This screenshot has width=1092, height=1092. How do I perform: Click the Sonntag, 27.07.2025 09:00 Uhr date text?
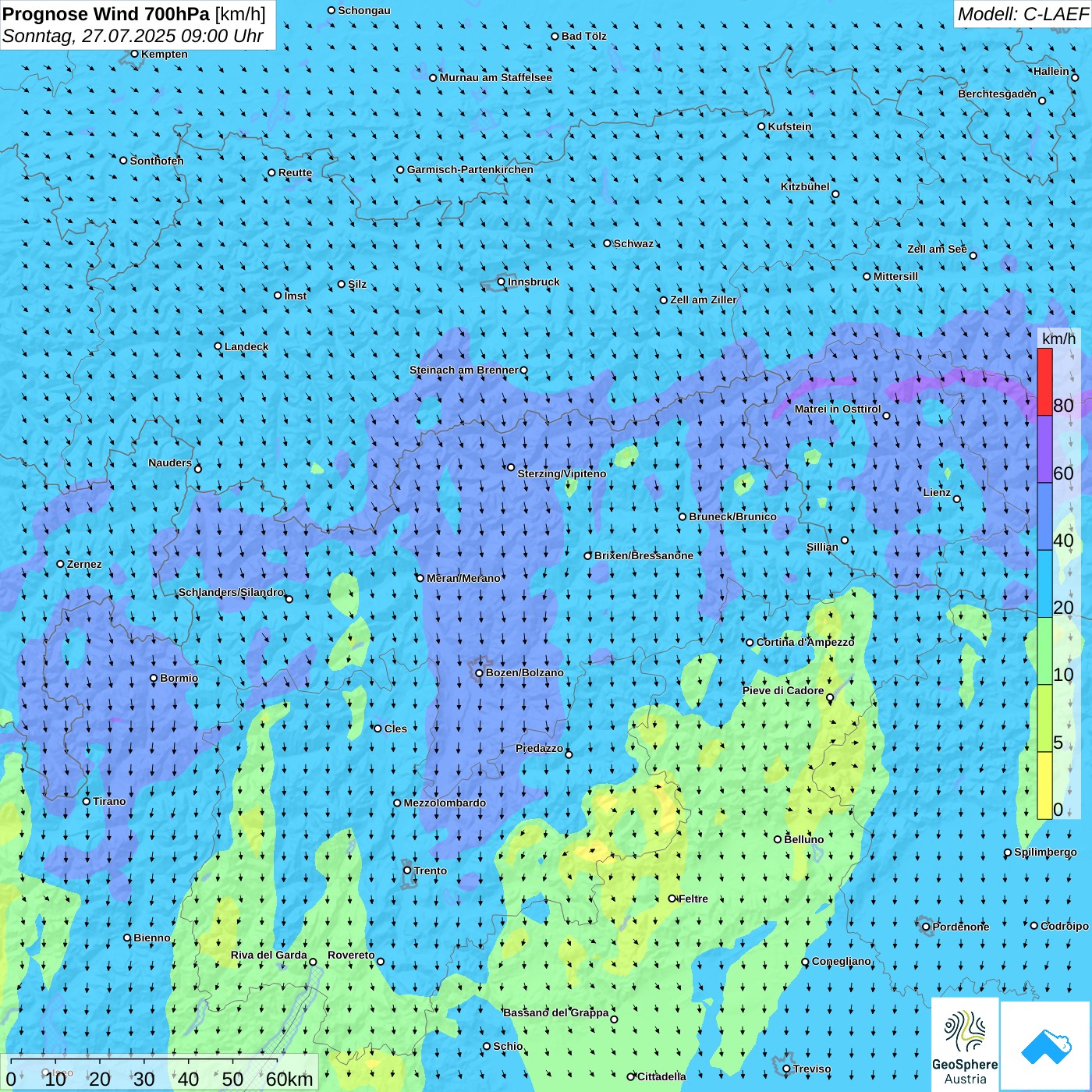133,36
